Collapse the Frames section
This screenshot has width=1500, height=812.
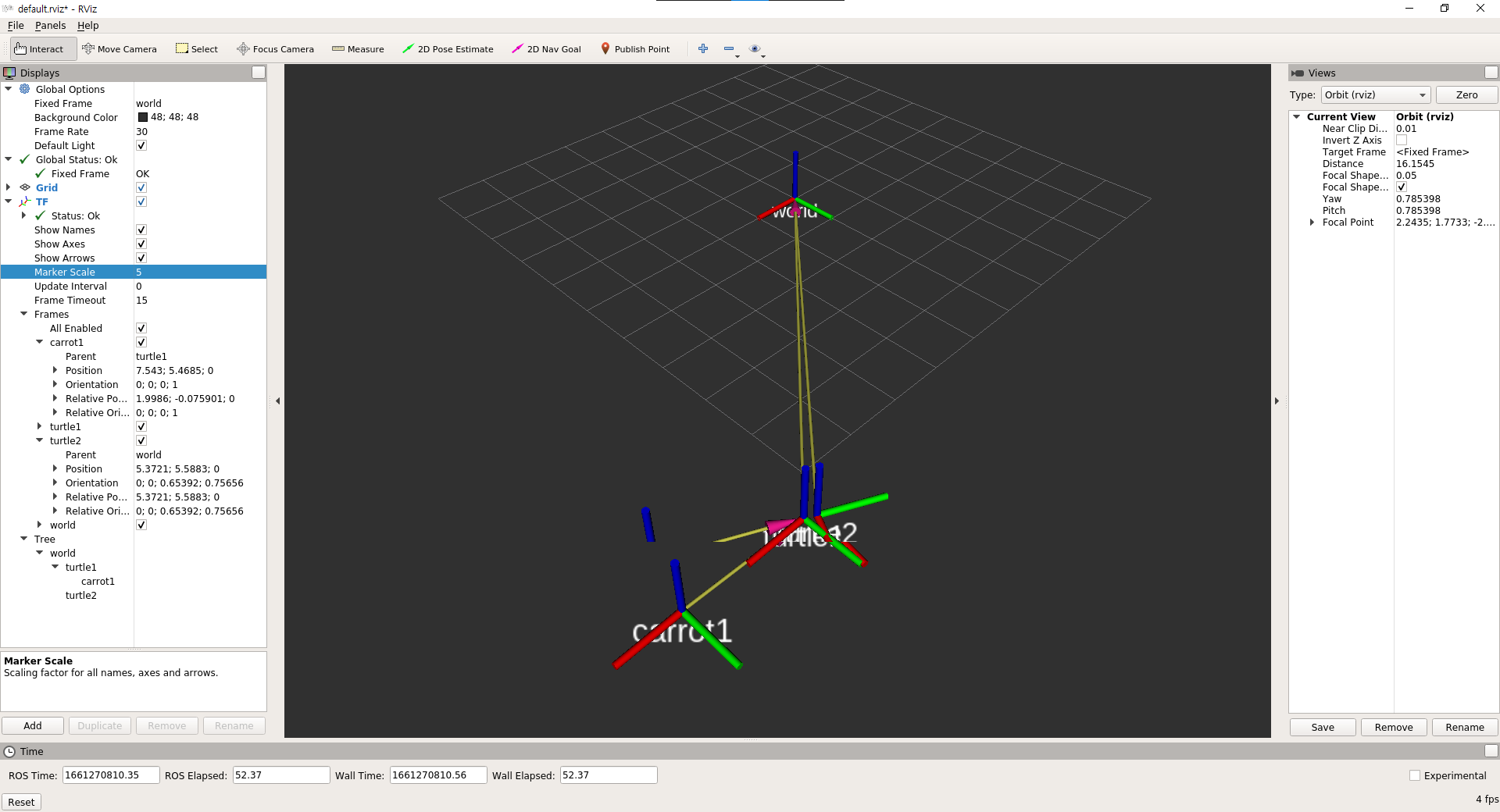24,314
